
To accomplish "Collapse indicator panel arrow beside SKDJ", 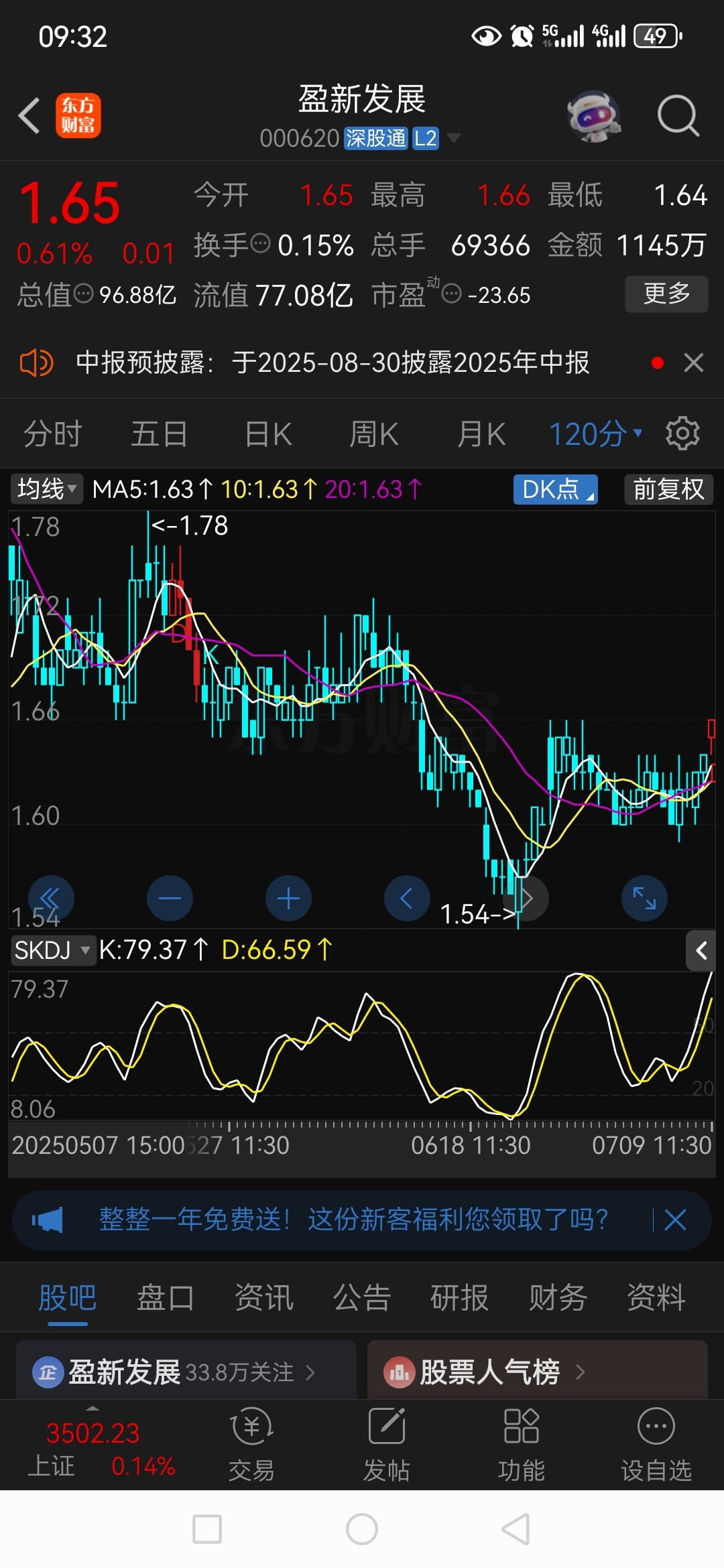I will pyautogui.click(x=701, y=950).
